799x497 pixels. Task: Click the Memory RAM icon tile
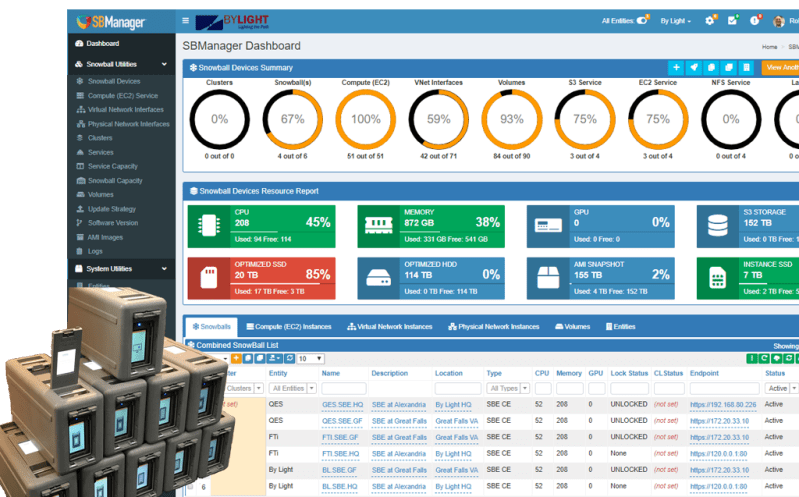pyautogui.click(x=378, y=226)
